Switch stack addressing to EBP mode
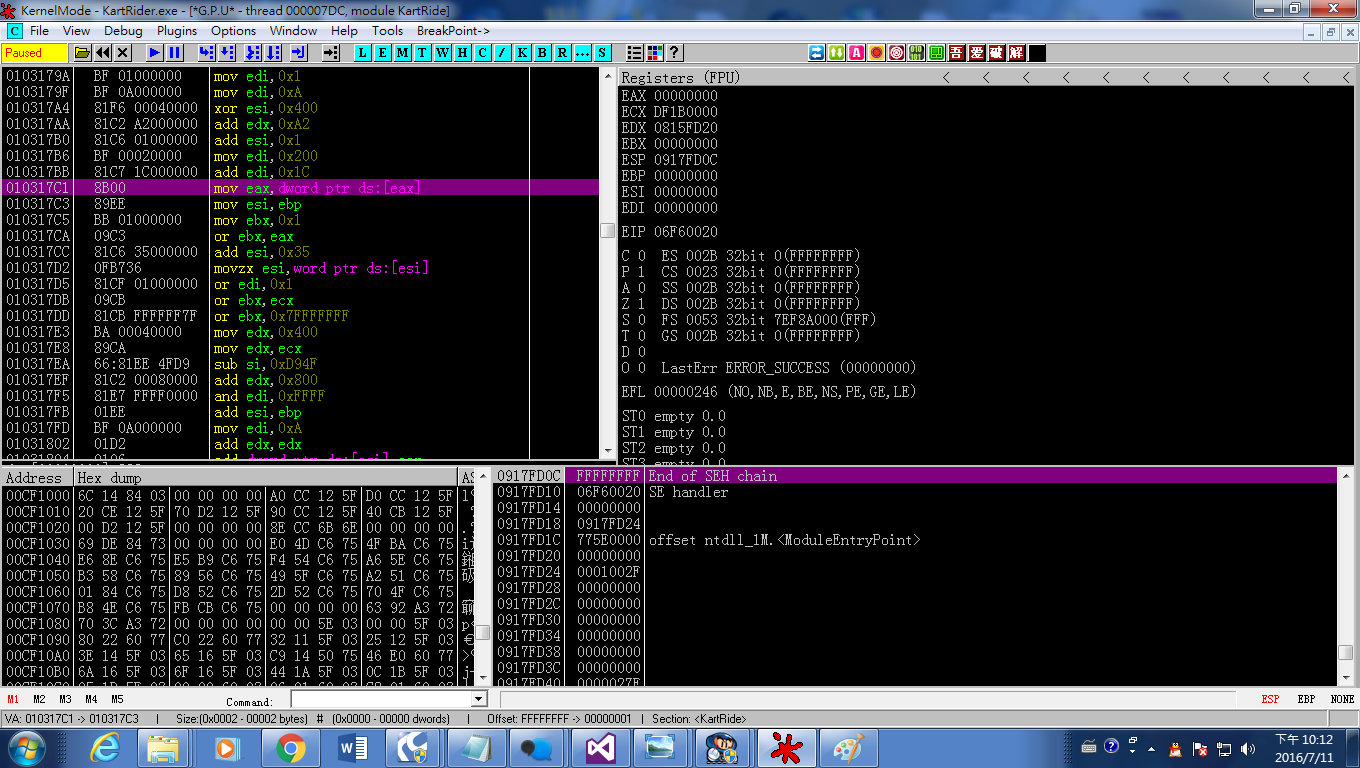Screen dimensions: 1360x768 coord(1306,699)
